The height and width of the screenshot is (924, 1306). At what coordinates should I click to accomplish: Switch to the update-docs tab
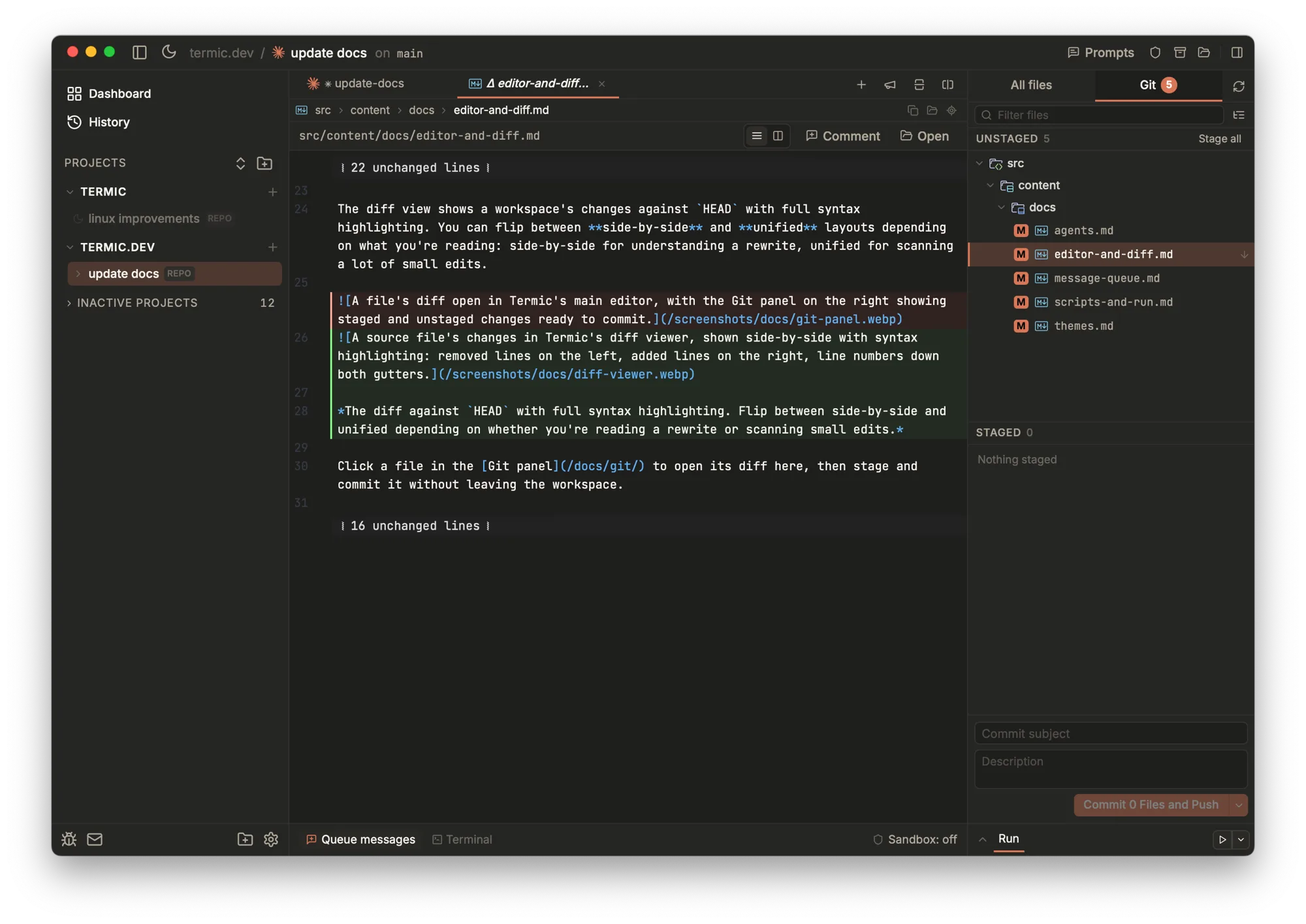(356, 84)
